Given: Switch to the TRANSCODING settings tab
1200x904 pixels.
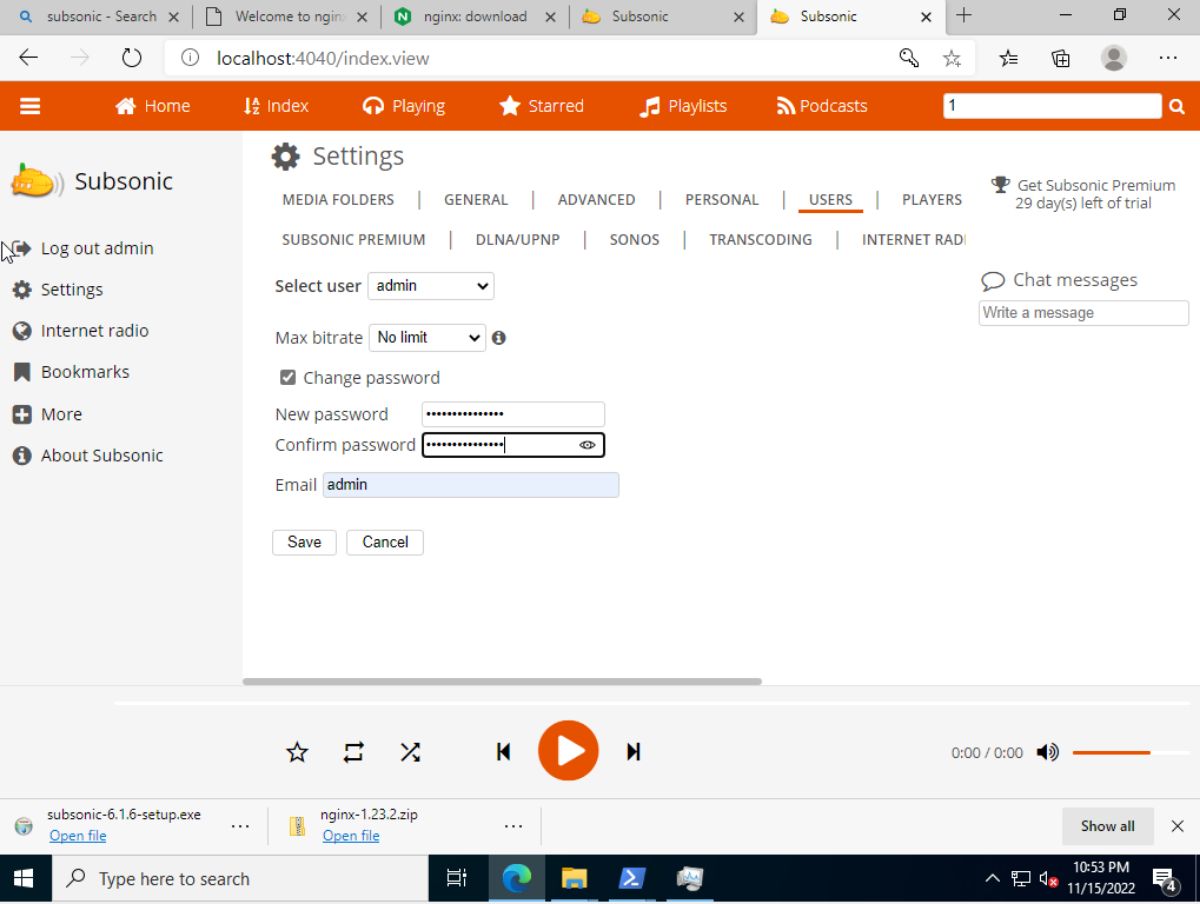Looking at the screenshot, I should coord(760,239).
